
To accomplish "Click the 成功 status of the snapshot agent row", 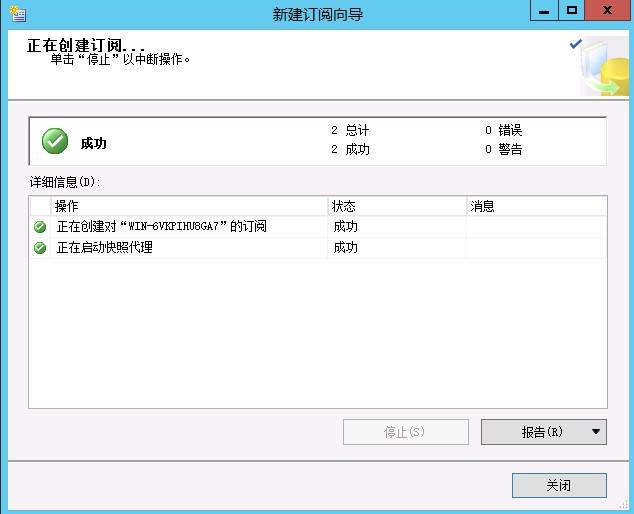I will [x=346, y=248].
